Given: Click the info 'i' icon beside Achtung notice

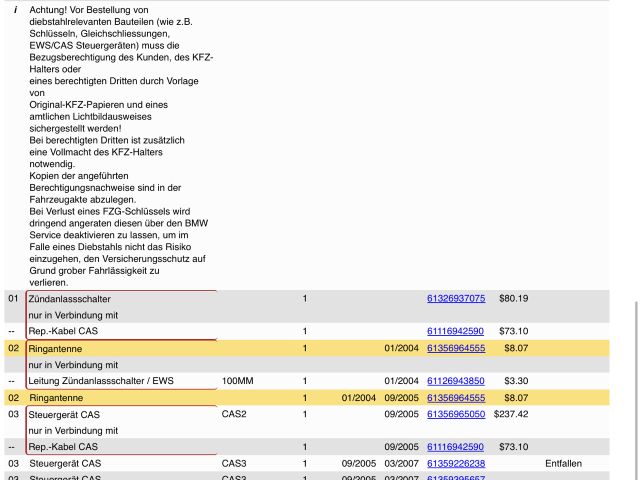Looking at the screenshot, I should [15, 8].
